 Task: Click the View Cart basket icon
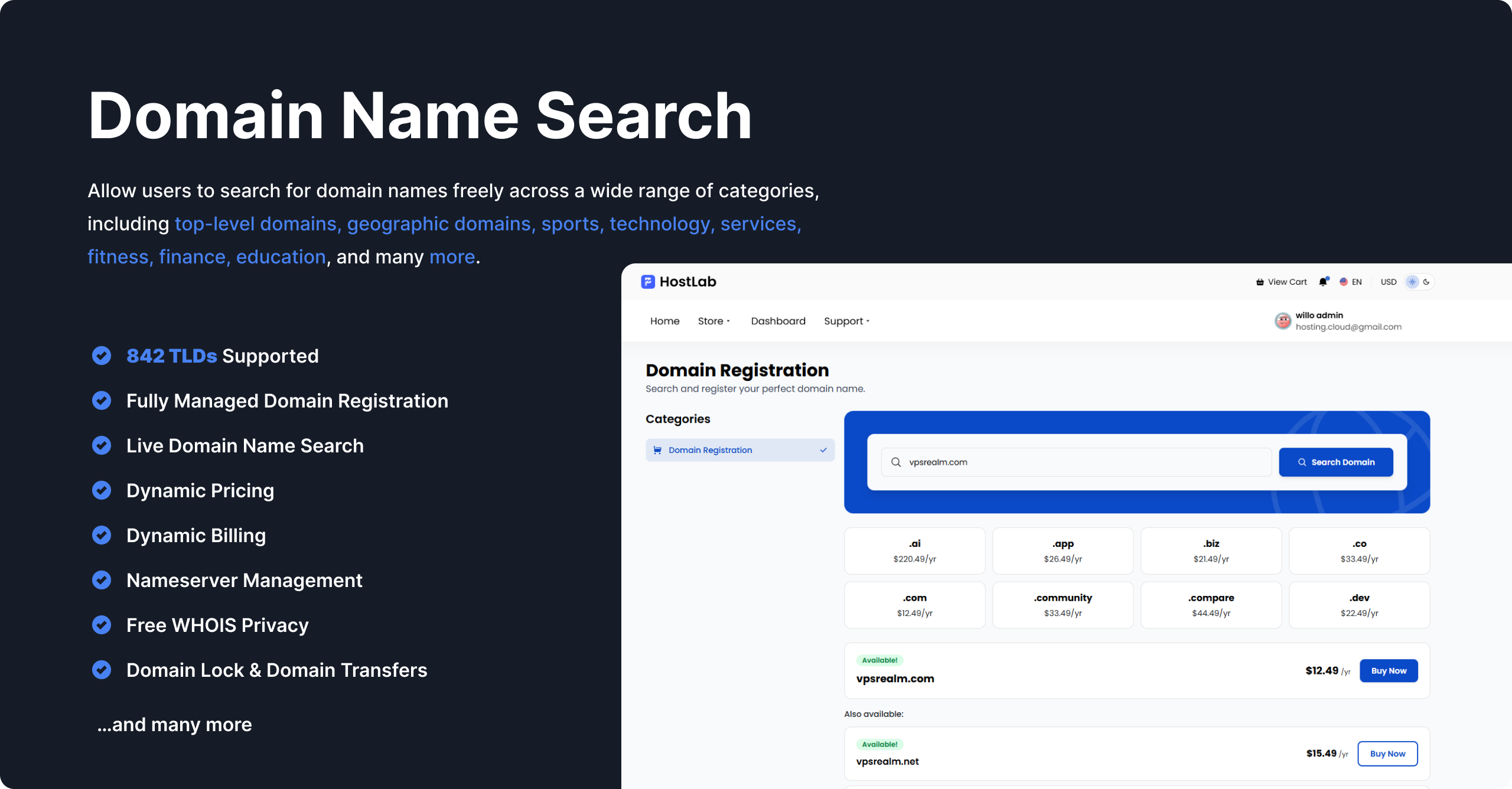[x=1260, y=282]
